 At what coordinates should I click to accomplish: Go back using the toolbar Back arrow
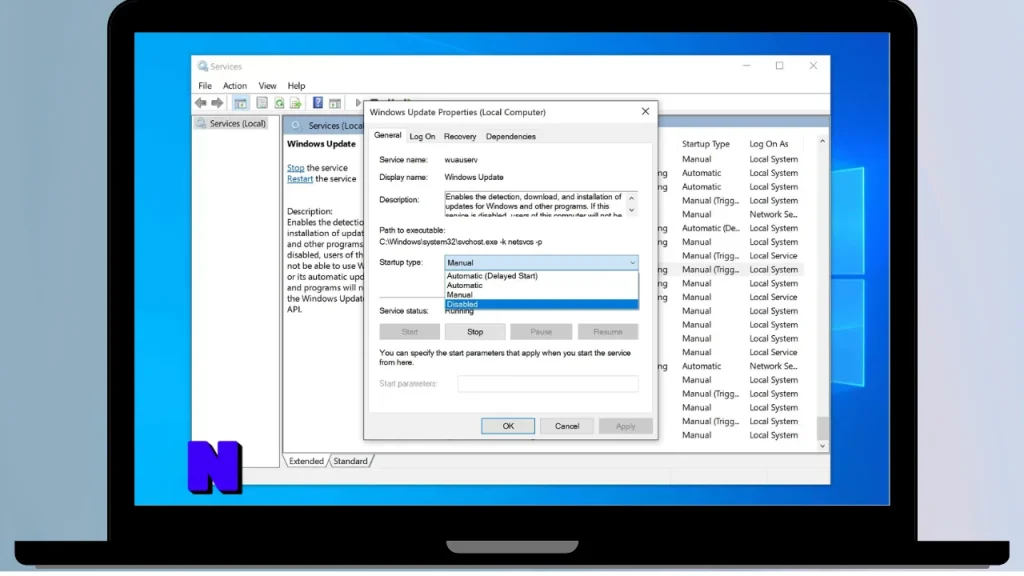200,103
